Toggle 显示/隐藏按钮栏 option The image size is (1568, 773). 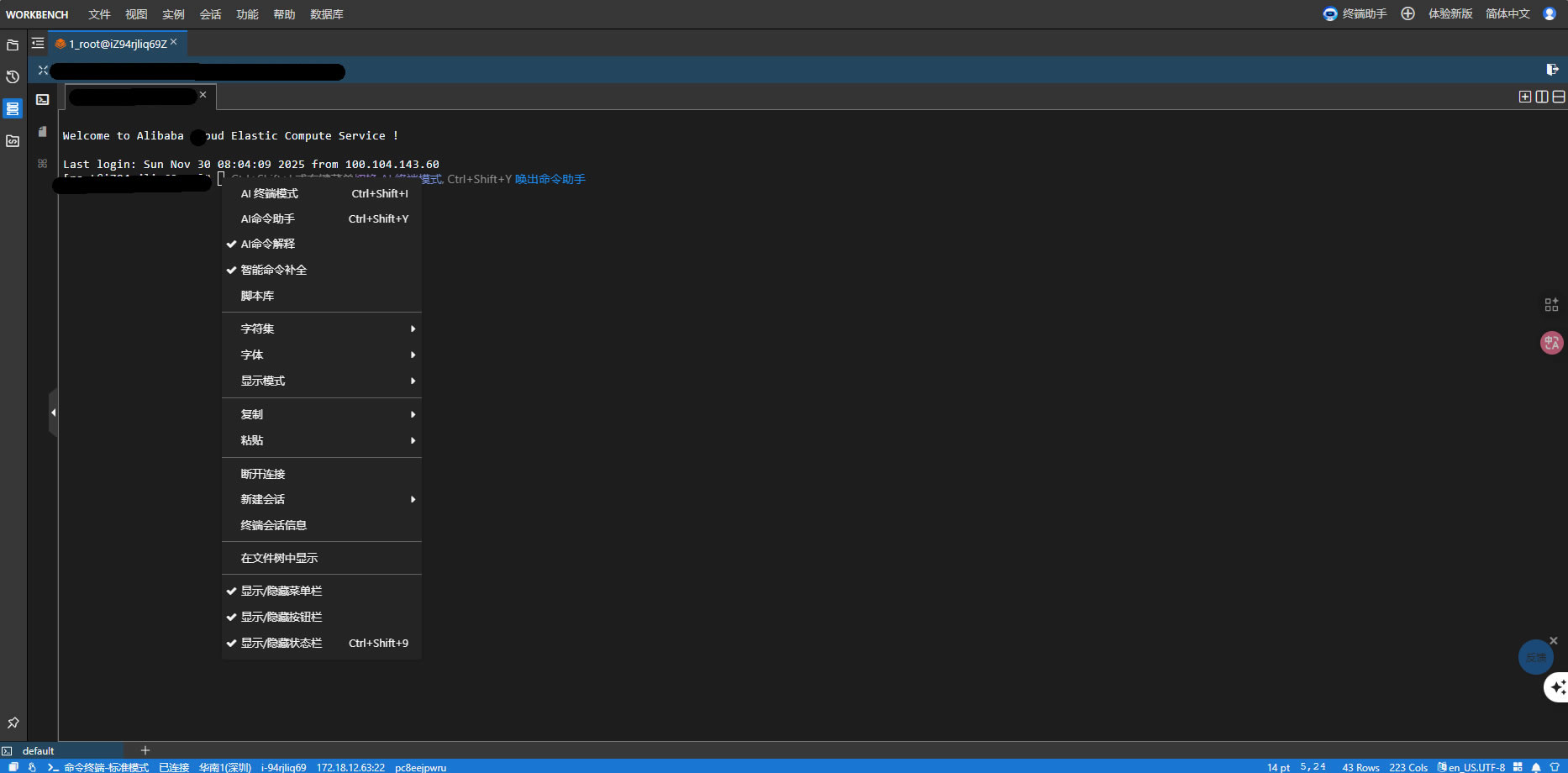pyautogui.click(x=322, y=617)
